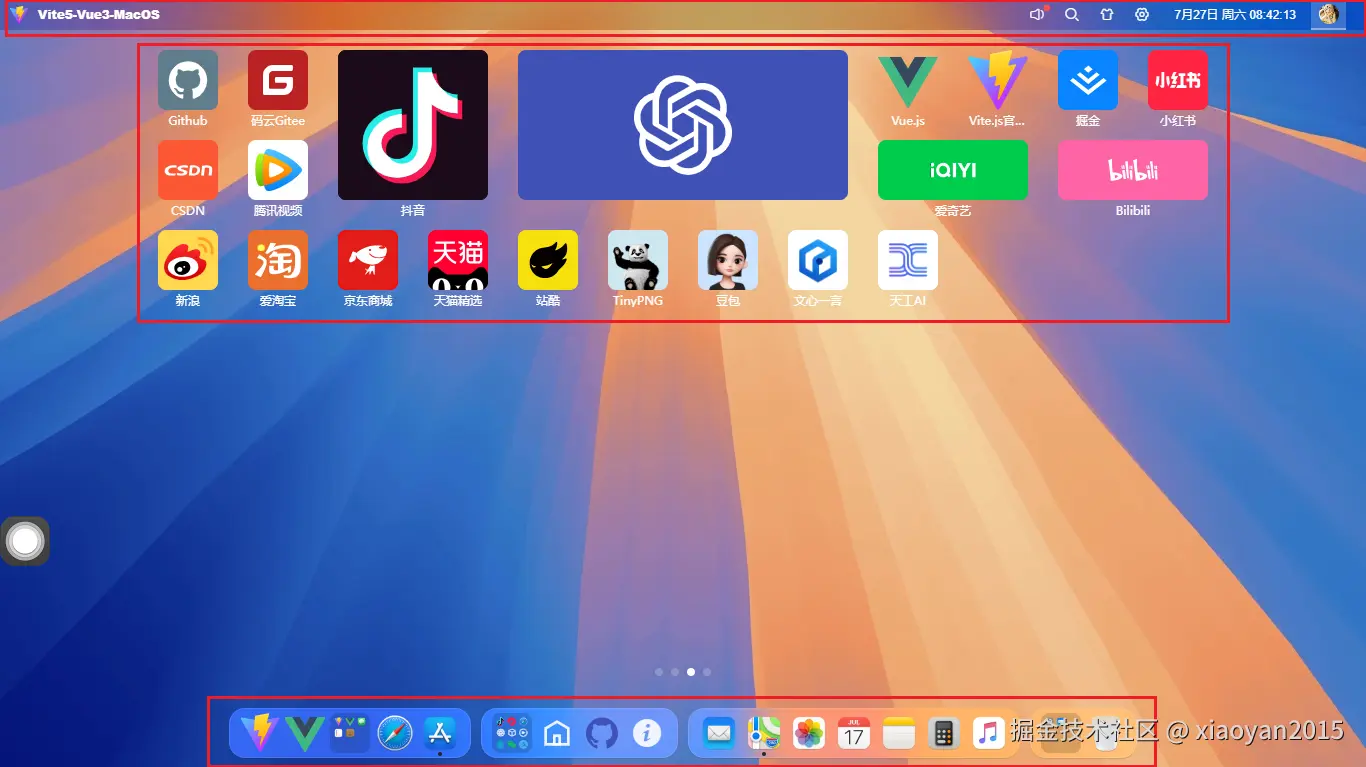Open the iQIYI 爱奇艺 tile
This screenshot has width=1366, height=767.
click(x=953, y=170)
